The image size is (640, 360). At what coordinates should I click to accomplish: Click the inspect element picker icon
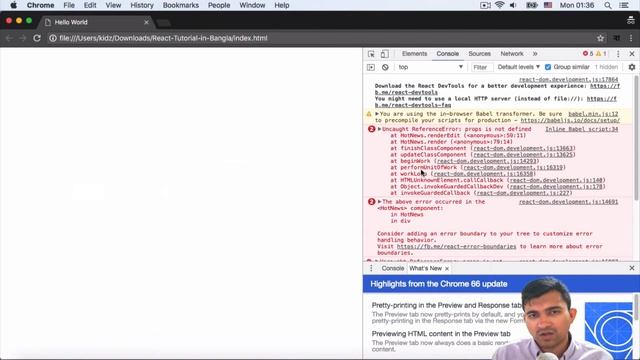click(x=371, y=54)
